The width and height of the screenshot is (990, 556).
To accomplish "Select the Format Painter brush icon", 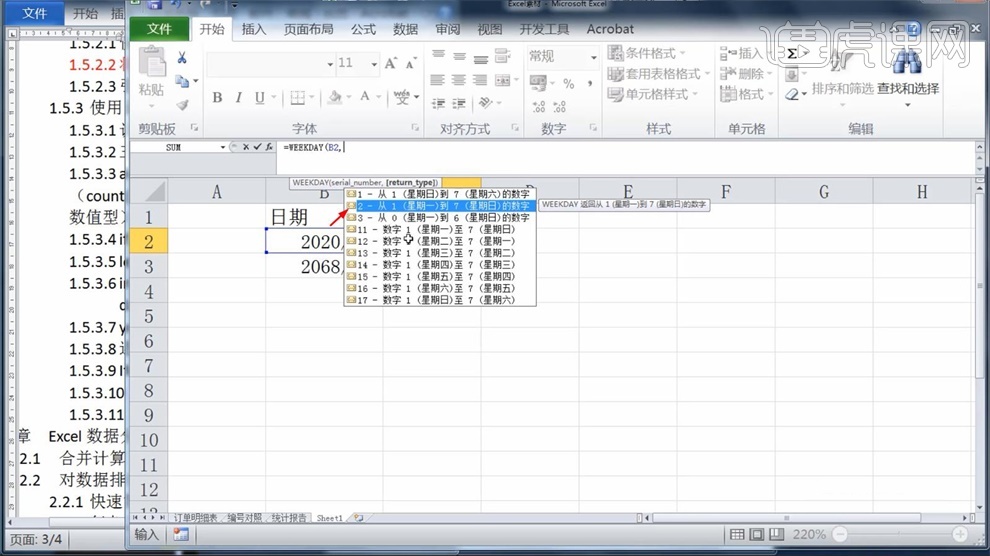I will 182,104.
